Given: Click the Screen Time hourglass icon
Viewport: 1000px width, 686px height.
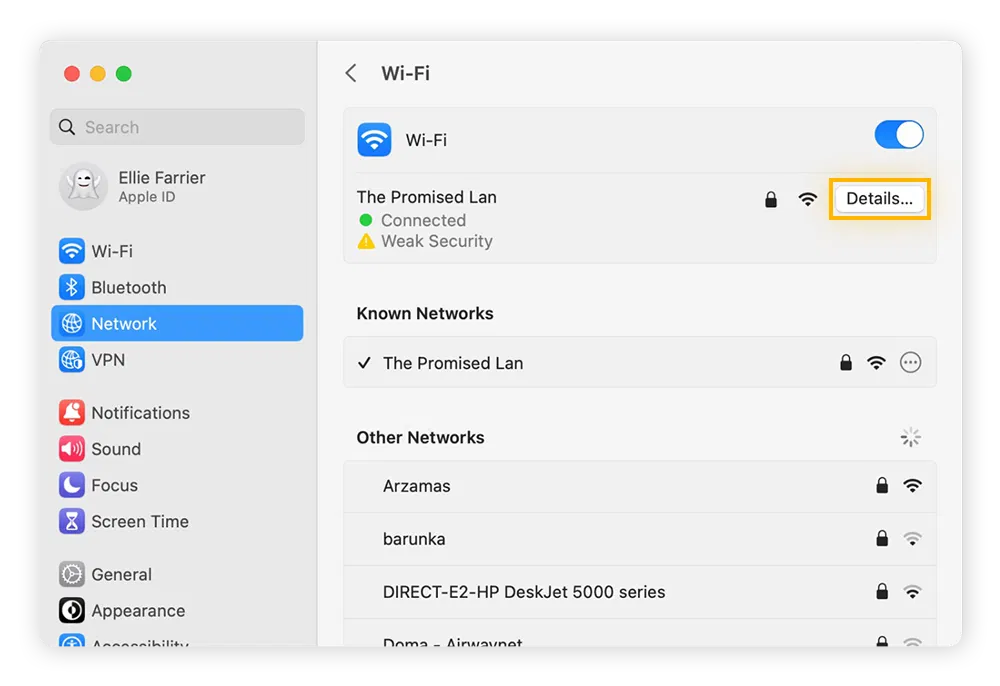Looking at the screenshot, I should 71,522.
